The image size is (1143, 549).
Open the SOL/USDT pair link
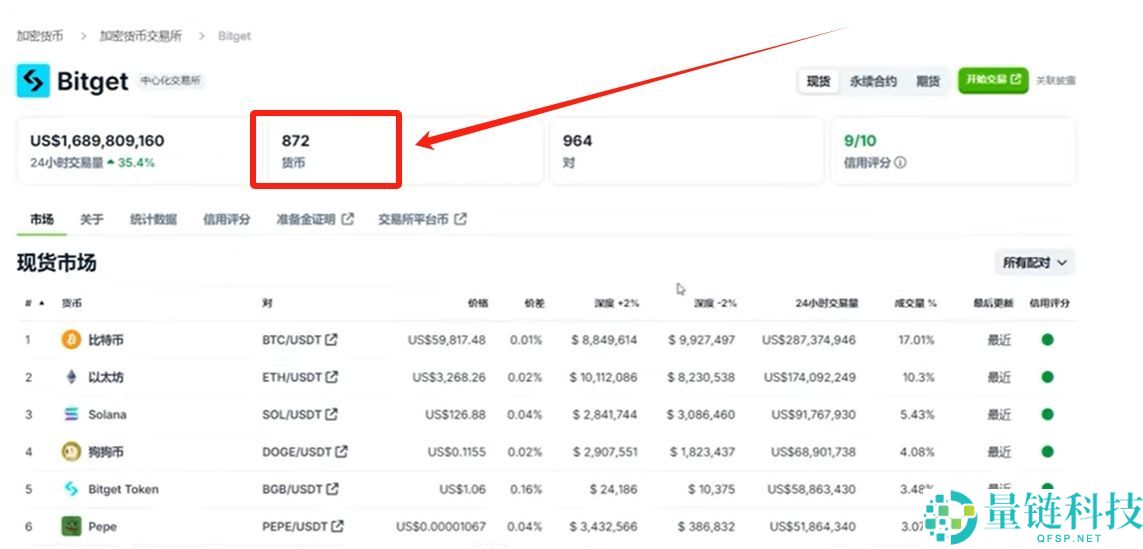click(x=300, y=414)
